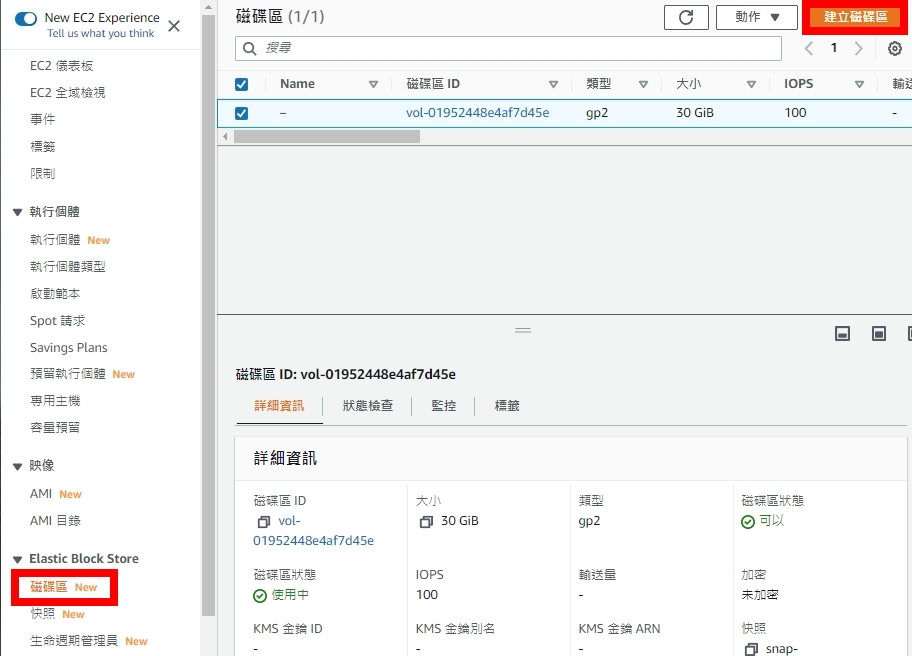Open 事件 in sidebar
Screen dimensions: 912x656
(x=42, y=119)
